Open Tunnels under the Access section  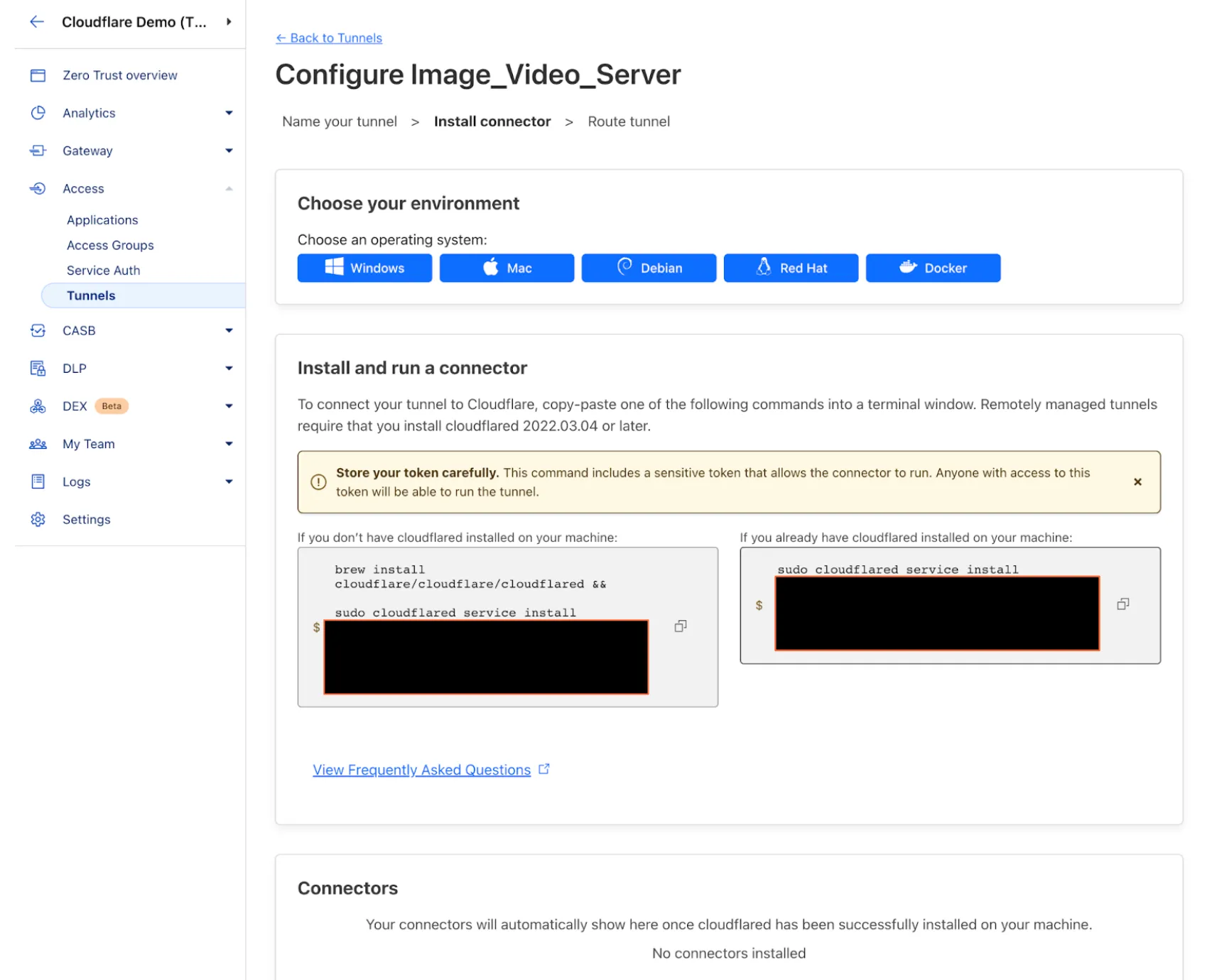pos(91,295)
